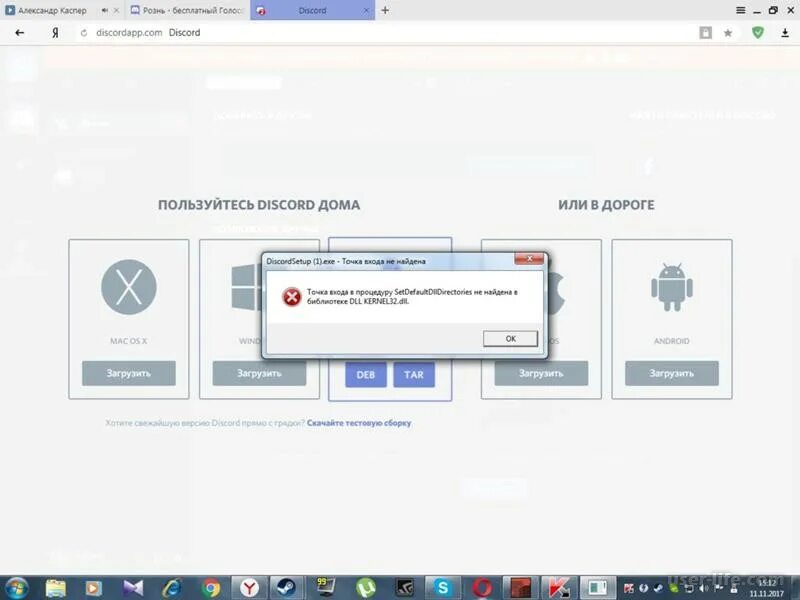Close the DiscordSetup error dialog
Viewport: 800px width, 600px height.
(x=529, y=259)
